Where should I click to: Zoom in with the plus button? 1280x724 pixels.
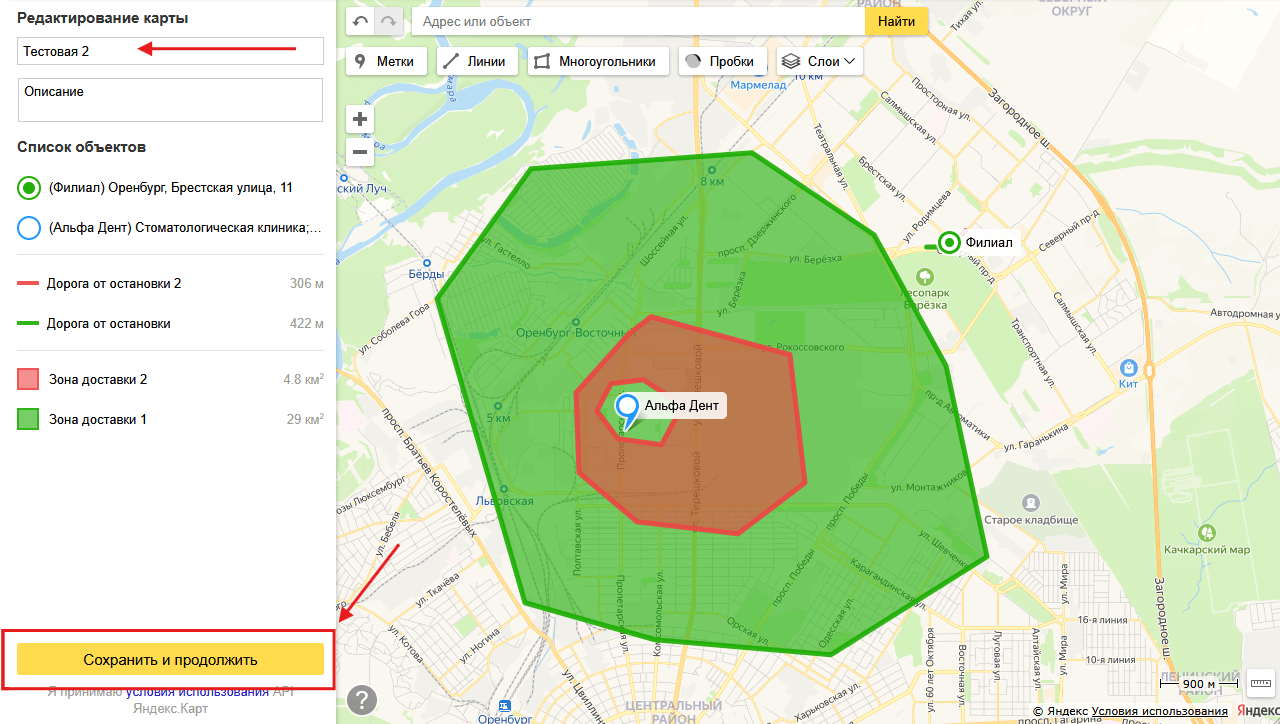click(x=360, y=119)
